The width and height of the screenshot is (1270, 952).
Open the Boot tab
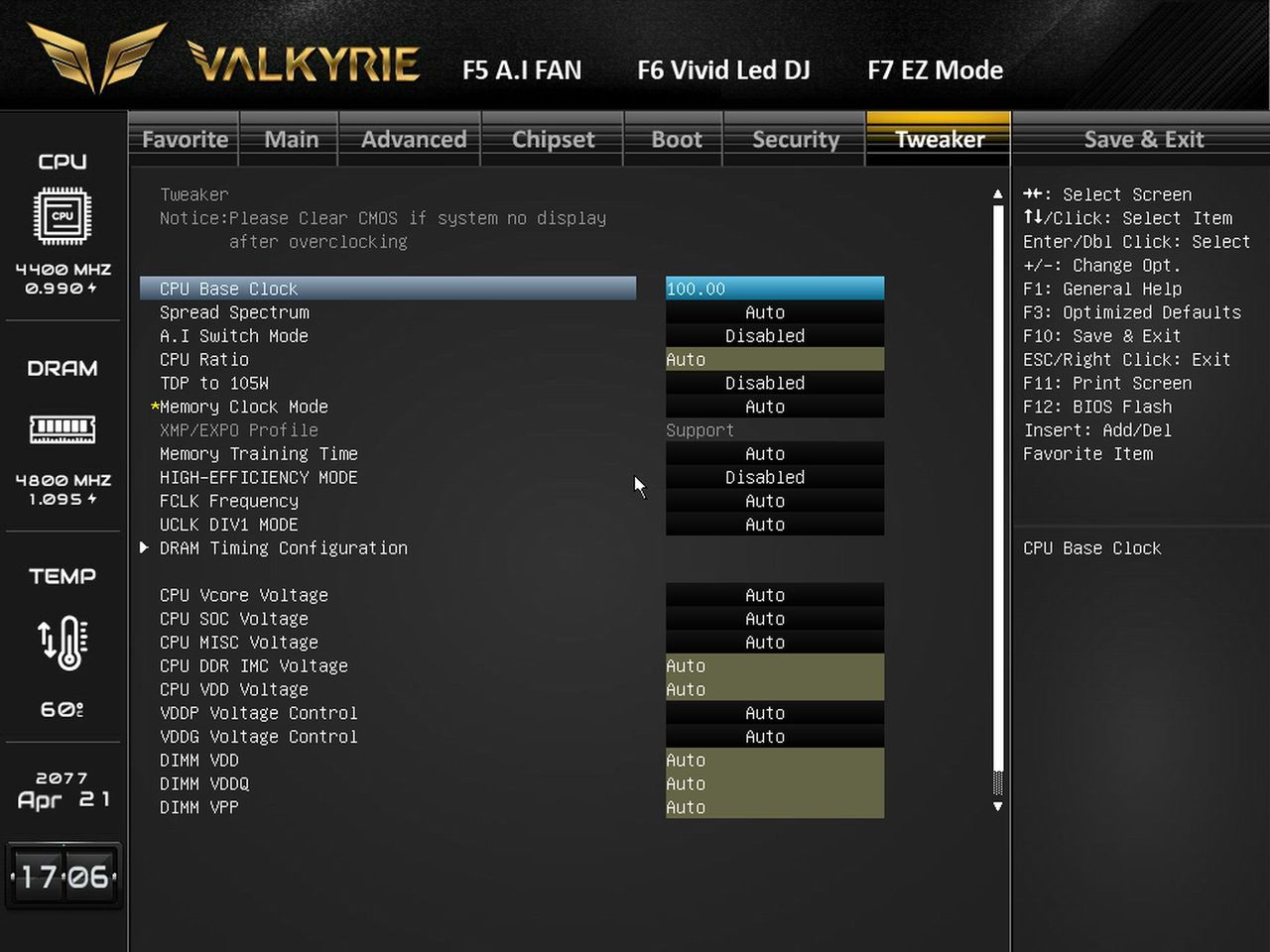[676, 140]
